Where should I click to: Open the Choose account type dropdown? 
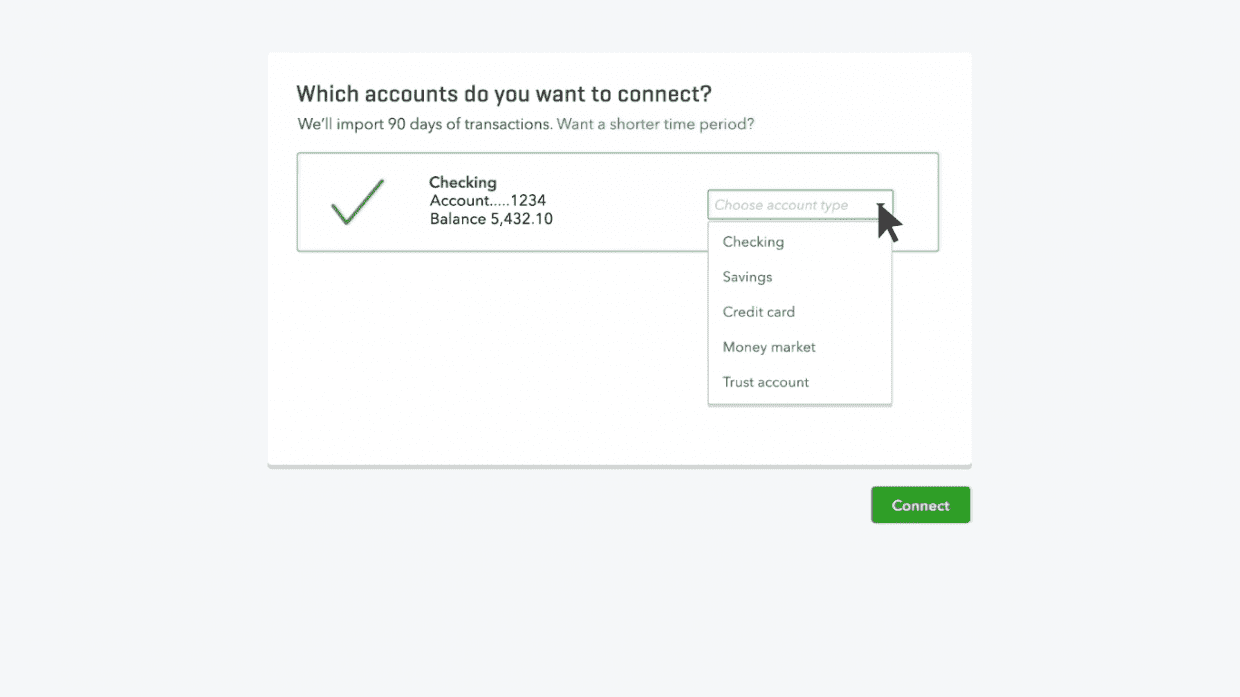point(800,204)
